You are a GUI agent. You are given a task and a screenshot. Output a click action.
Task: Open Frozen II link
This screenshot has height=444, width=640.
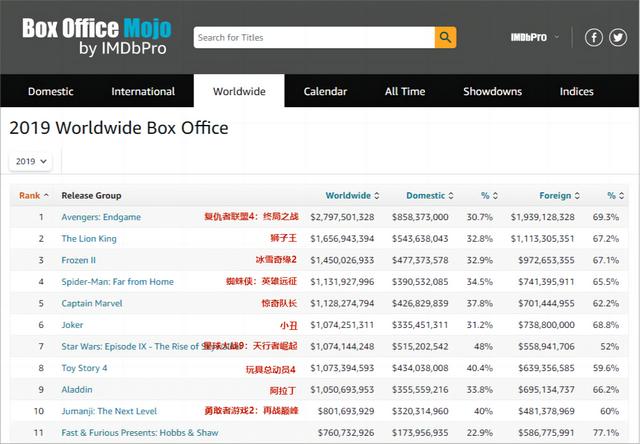coord(78,260)
